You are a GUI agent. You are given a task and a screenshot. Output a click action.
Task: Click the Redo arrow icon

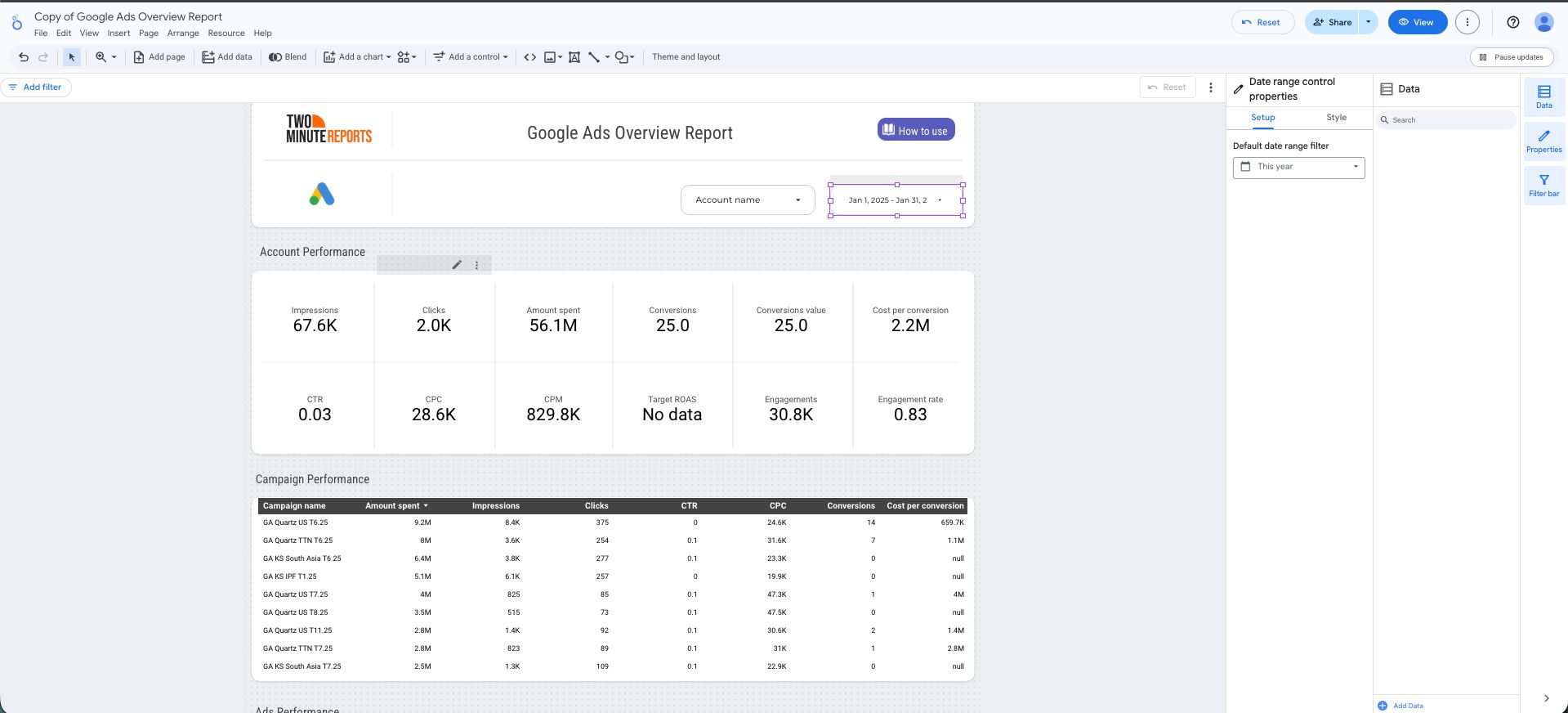pyautogui.click(x=43, y=57)
